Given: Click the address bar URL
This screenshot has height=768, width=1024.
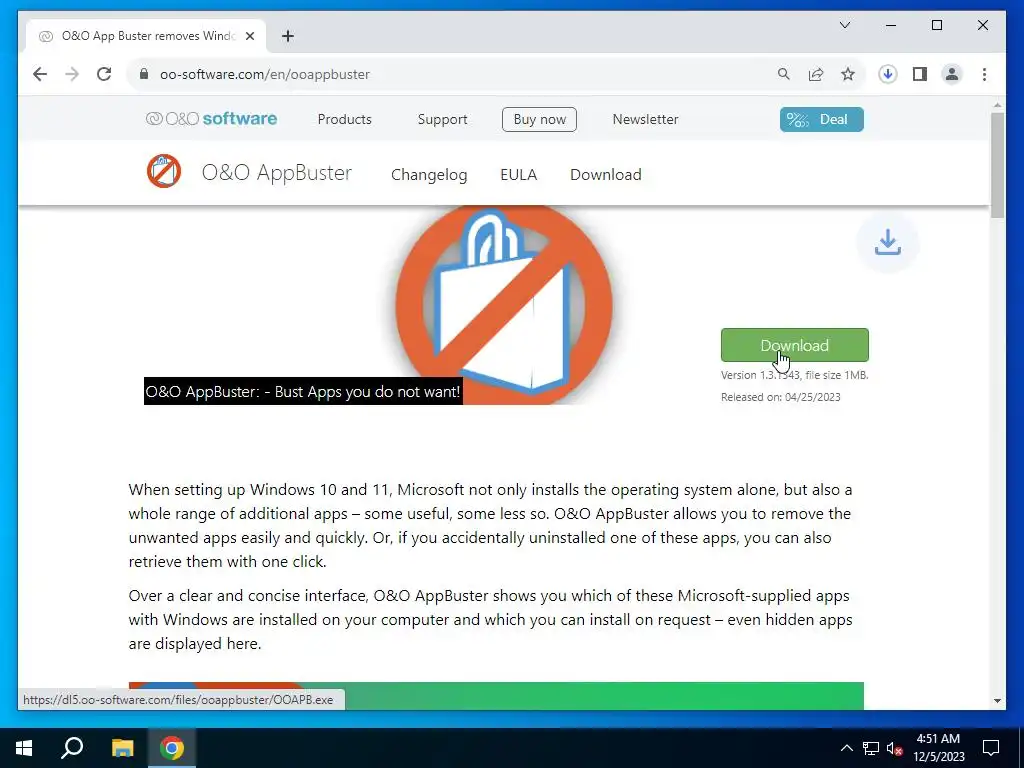Looking at the screenshot, I should [x=264, y=74].
